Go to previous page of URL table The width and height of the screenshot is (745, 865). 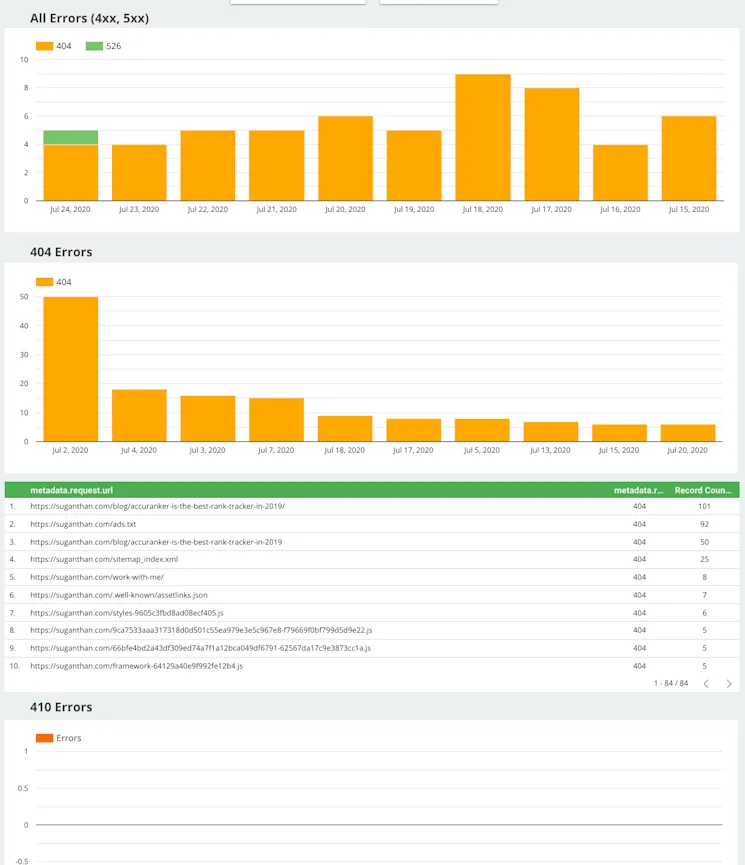coord(706,683)
